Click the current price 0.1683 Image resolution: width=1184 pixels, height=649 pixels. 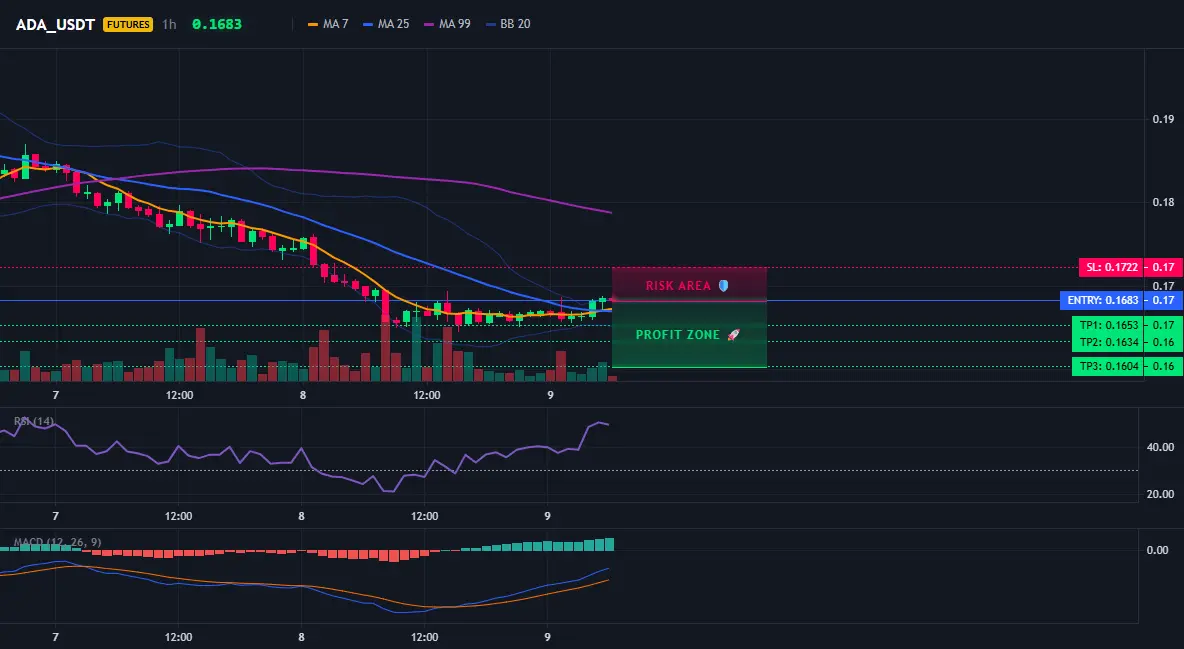(x=217, y=24)
